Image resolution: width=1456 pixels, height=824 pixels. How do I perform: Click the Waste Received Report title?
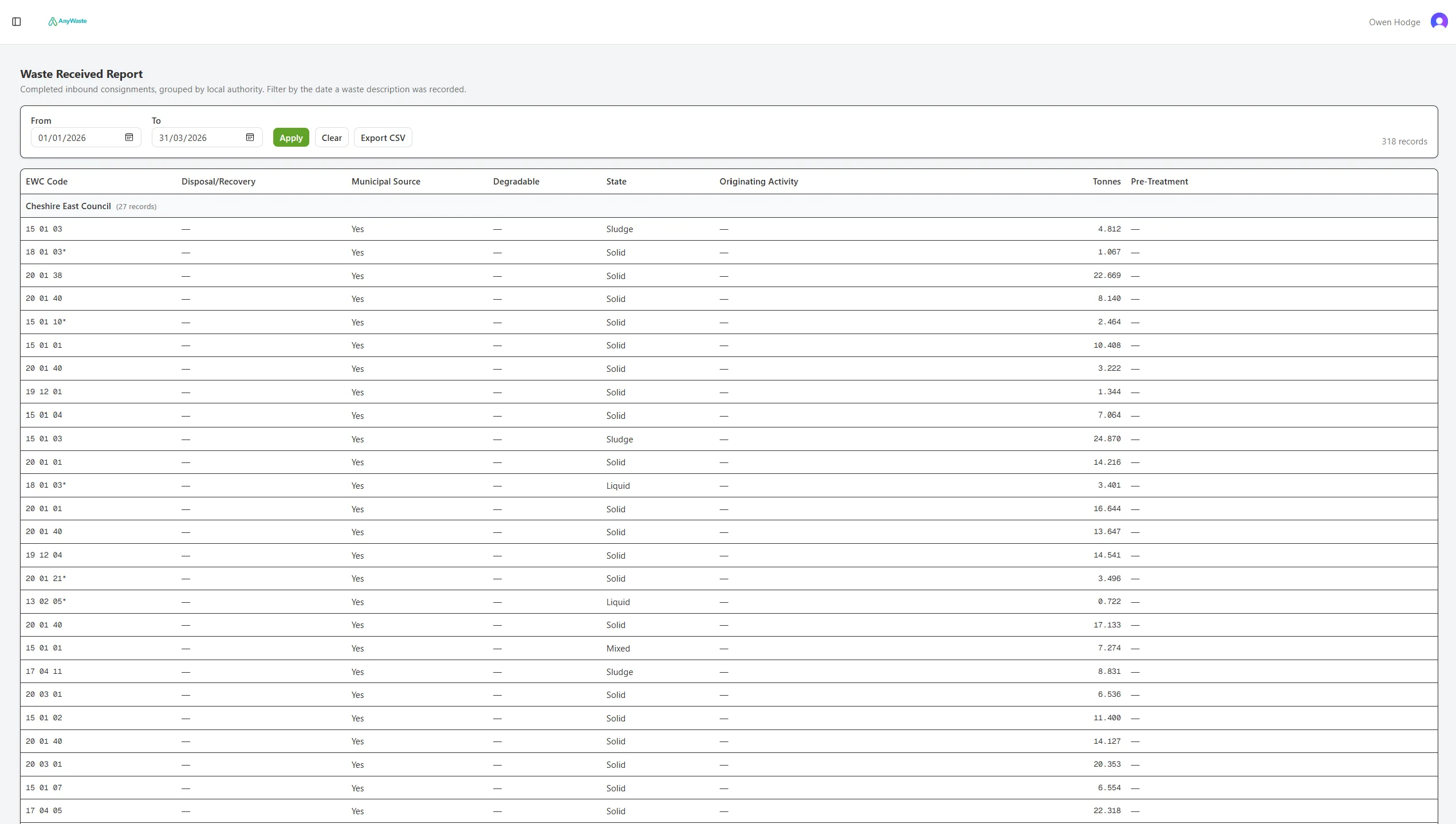[x=81, y=74]
